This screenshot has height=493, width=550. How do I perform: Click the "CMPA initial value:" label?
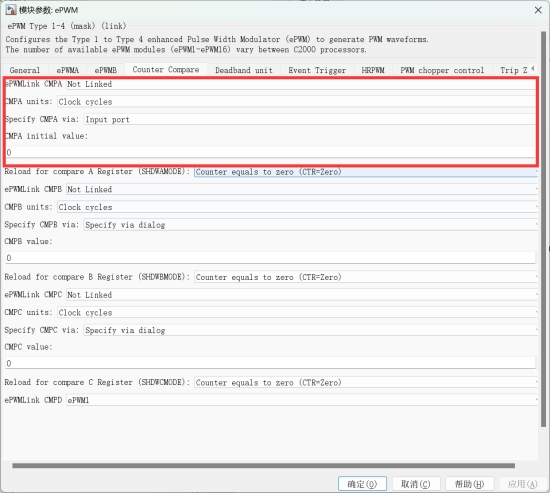click(x=46, y=136)
